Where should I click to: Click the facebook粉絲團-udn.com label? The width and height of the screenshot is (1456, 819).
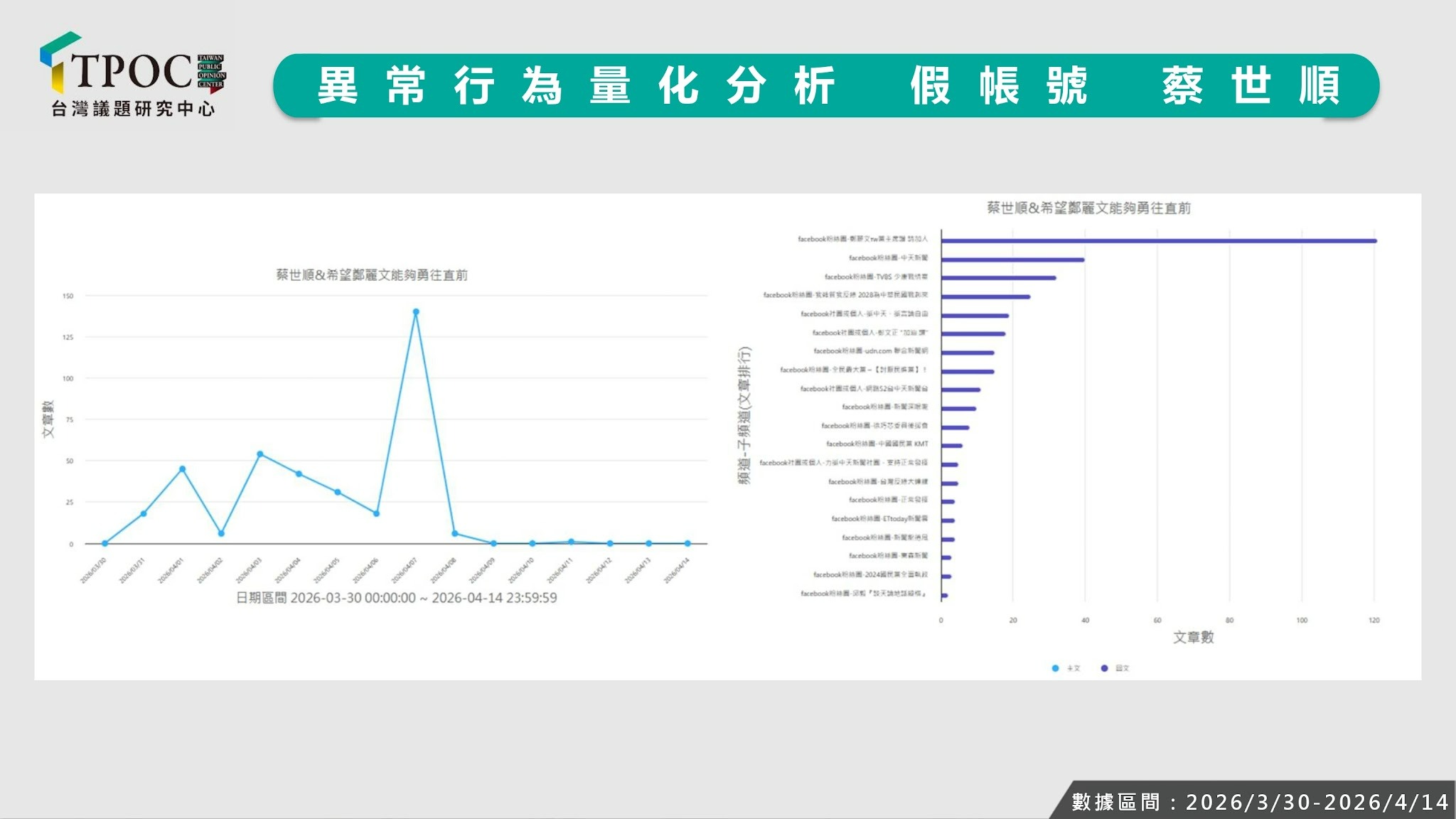point(870,351)
